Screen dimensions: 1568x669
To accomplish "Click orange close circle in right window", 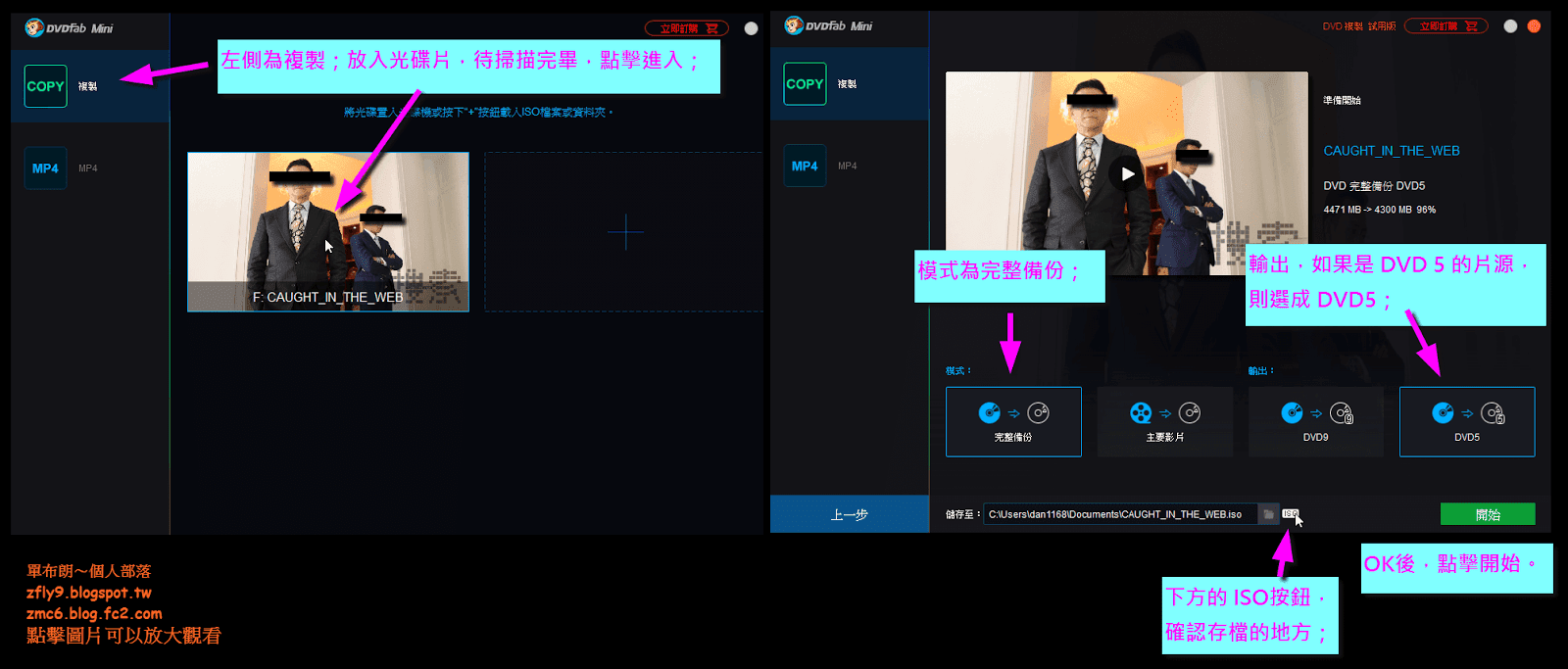I will 1534,26.
